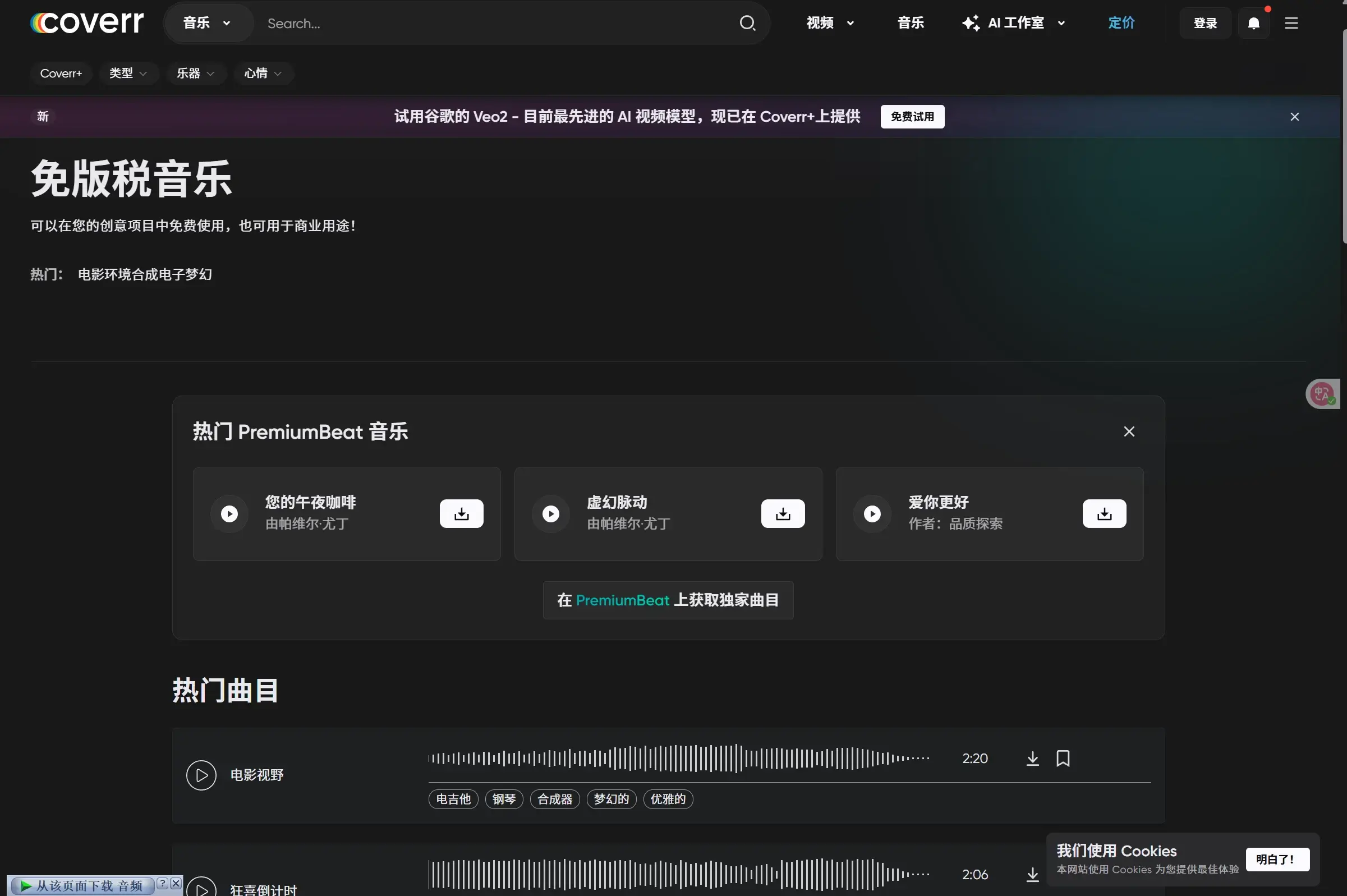Viewport: 1347px width, 896px height.
Task: Play the track 电影视野
Action: 200,775
